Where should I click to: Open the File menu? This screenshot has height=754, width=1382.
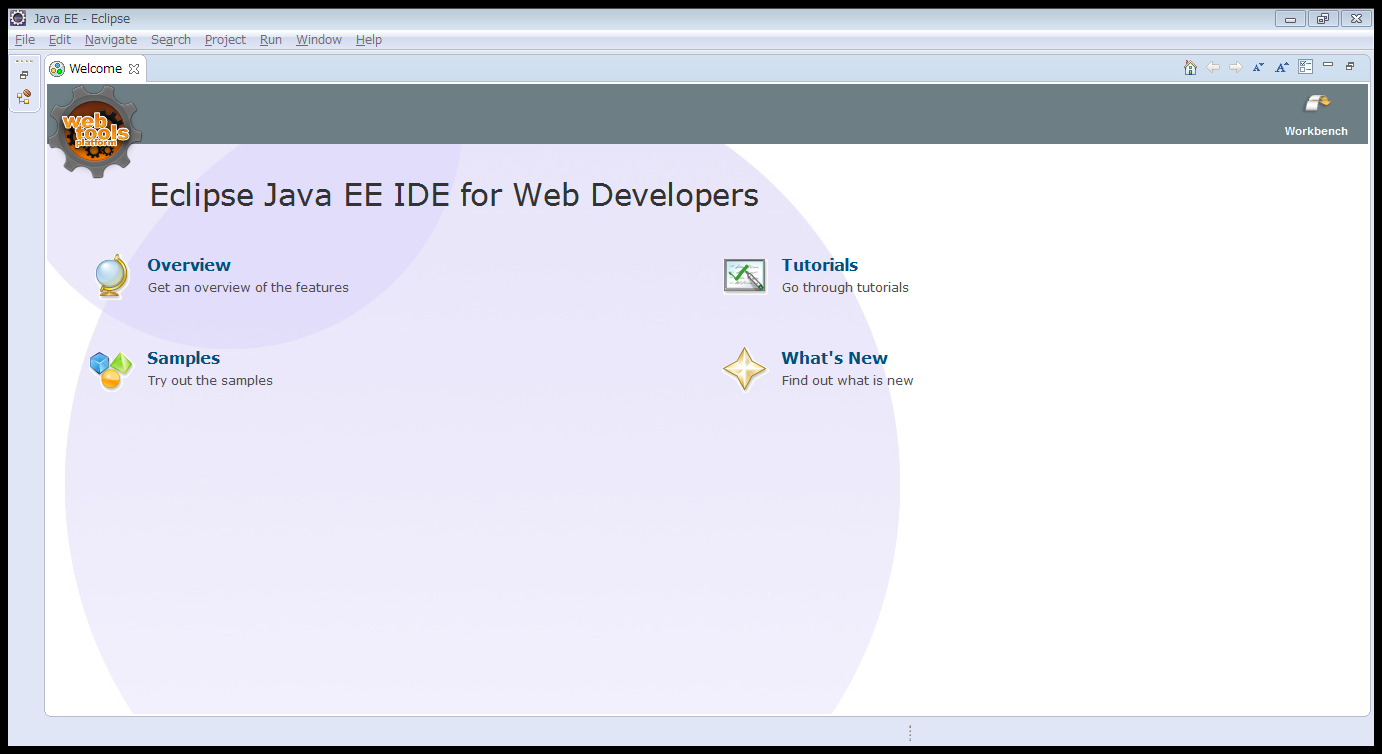(x=25, y=40)
